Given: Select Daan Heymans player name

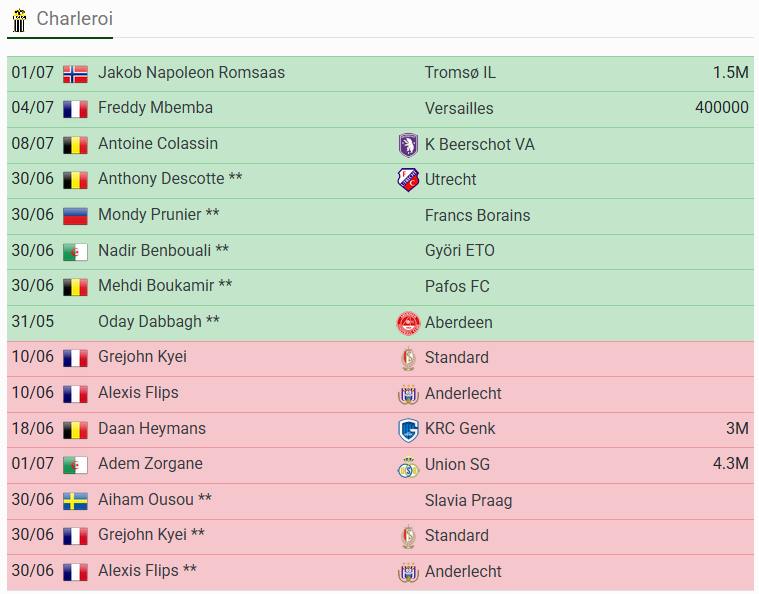Looking at the screenshot, I should [152, 428].
